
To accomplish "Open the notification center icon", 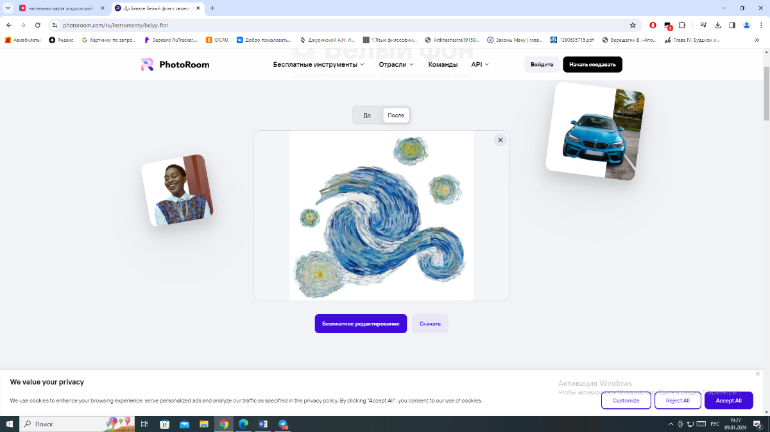I will point(758,424).
